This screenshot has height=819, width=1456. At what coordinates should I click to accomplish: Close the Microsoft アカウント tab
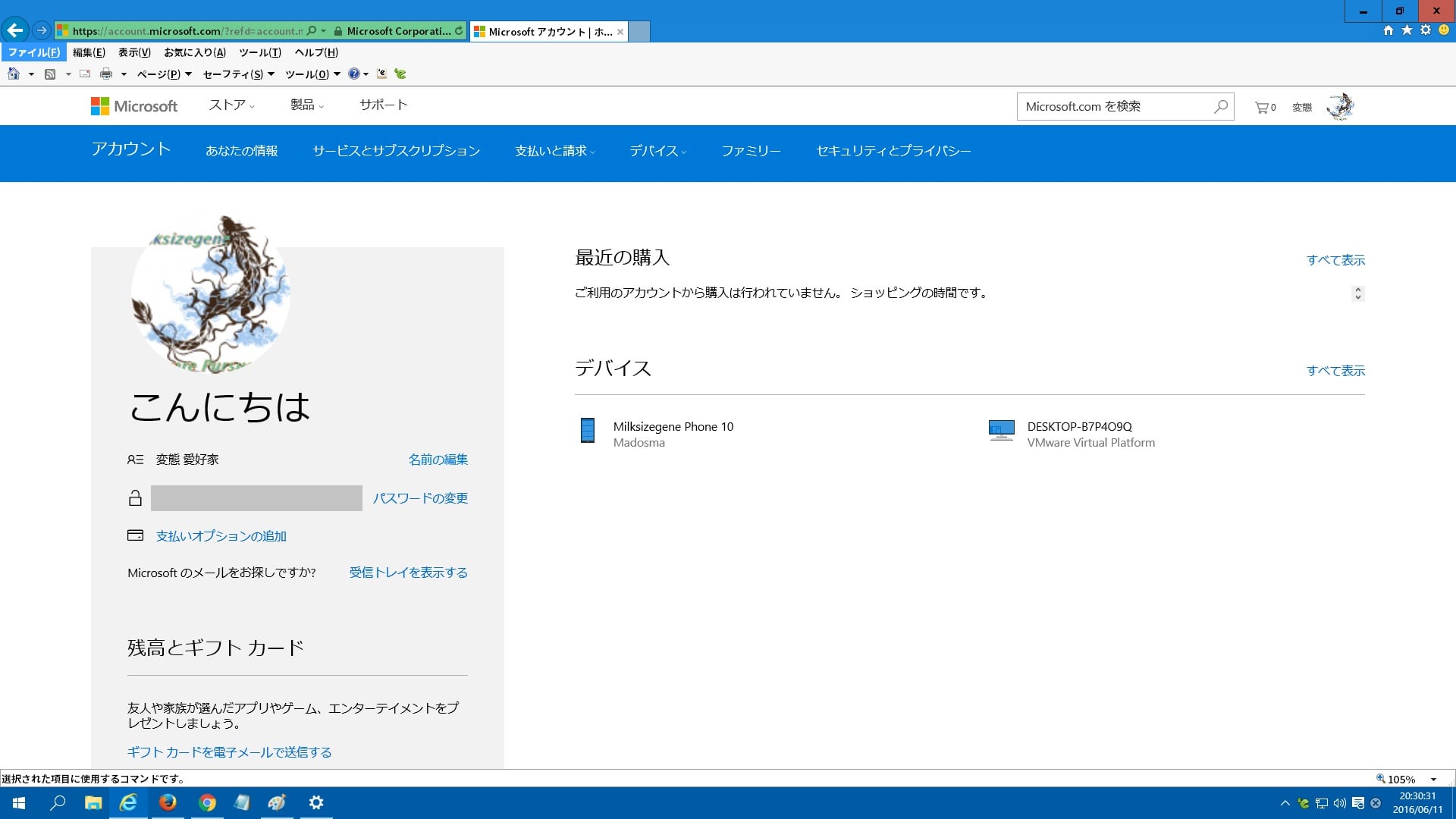click(x=620, y=32)
